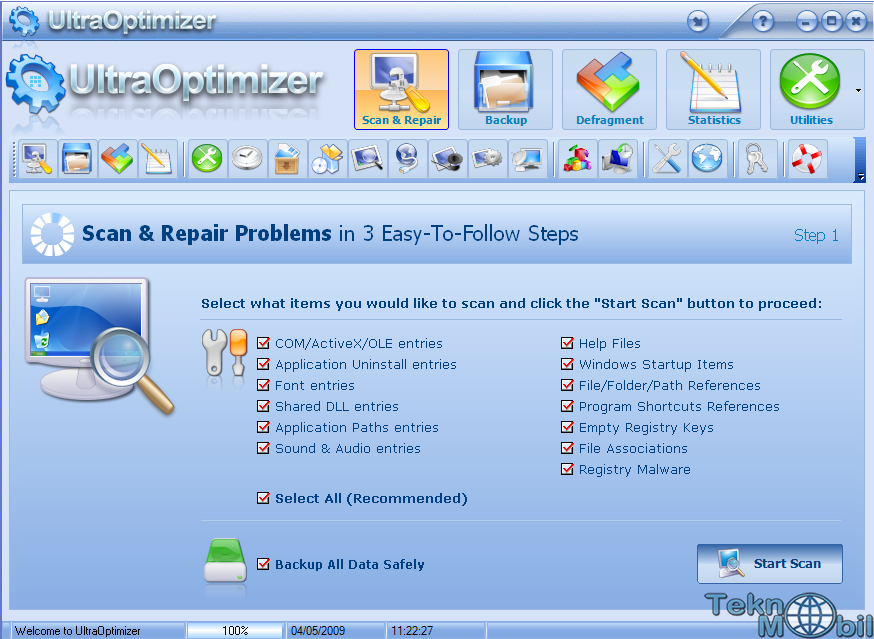This screenshot has height=639, width=874.
Task: Toggle Select All (Recommended) checkbox
Action: click(263, 498)
